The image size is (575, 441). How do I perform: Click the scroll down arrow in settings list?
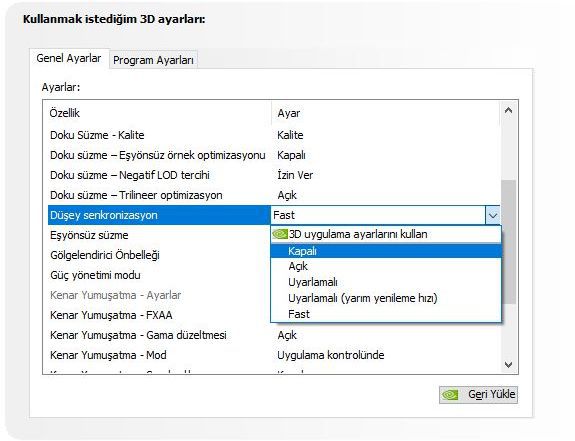click(508, 364)
